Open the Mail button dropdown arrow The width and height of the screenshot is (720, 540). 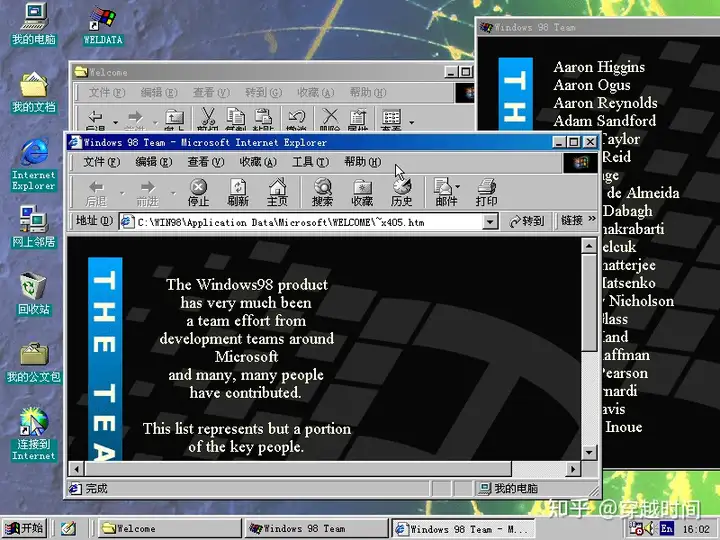458,187
